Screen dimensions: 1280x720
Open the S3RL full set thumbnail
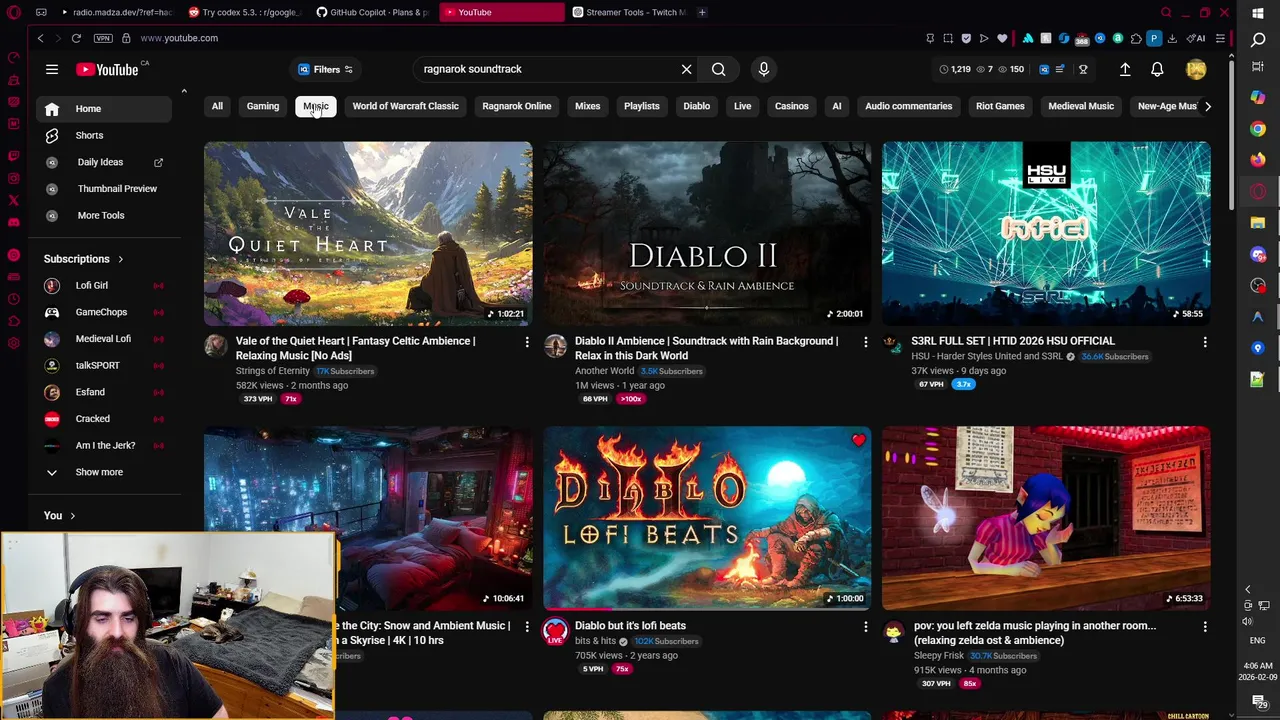pos(1046,233)
